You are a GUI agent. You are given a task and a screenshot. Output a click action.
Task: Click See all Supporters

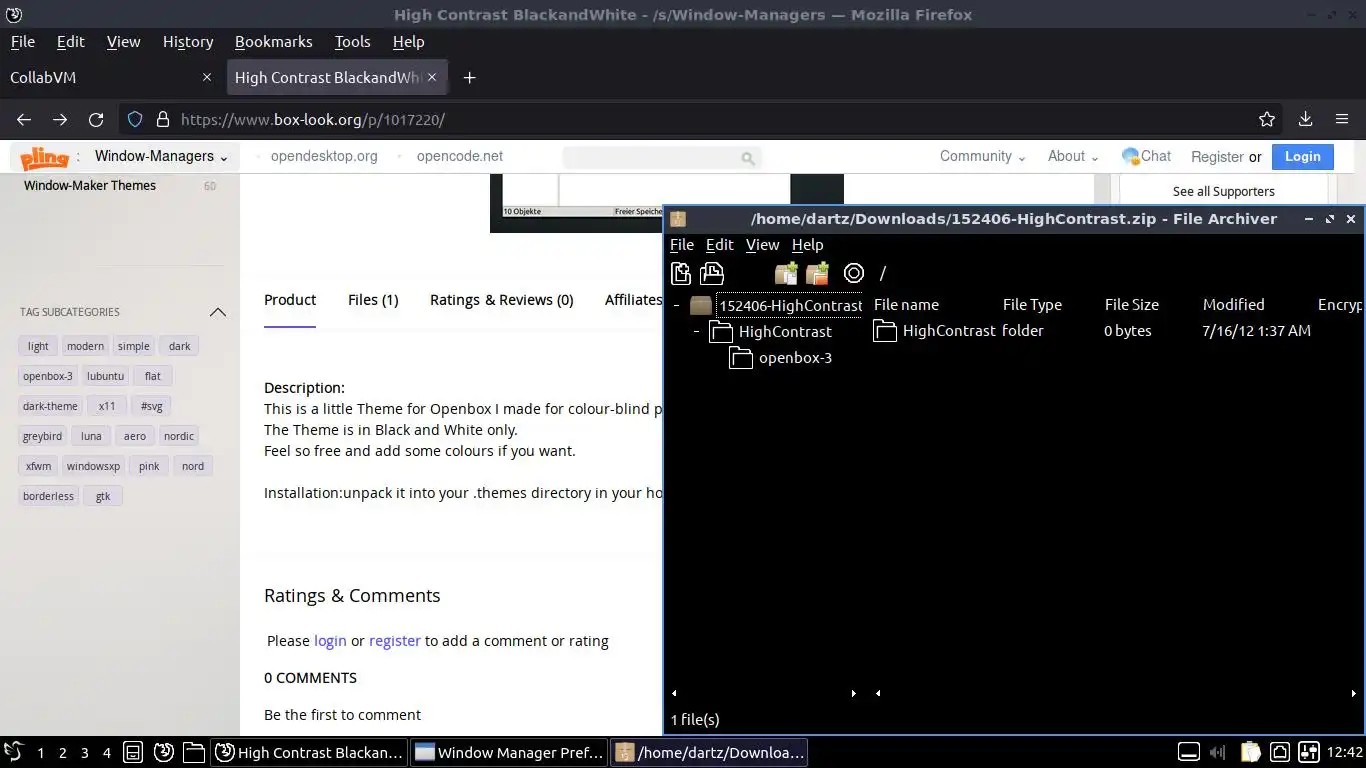(1223, 191)
